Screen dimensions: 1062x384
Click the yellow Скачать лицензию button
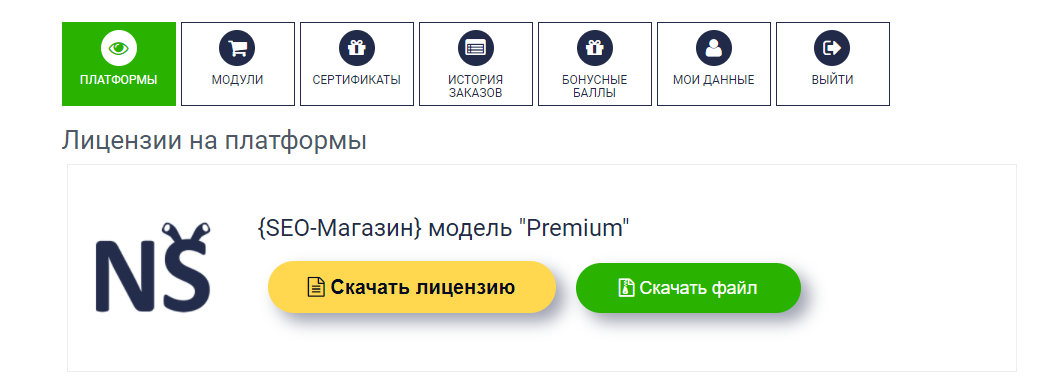(412, 287)
